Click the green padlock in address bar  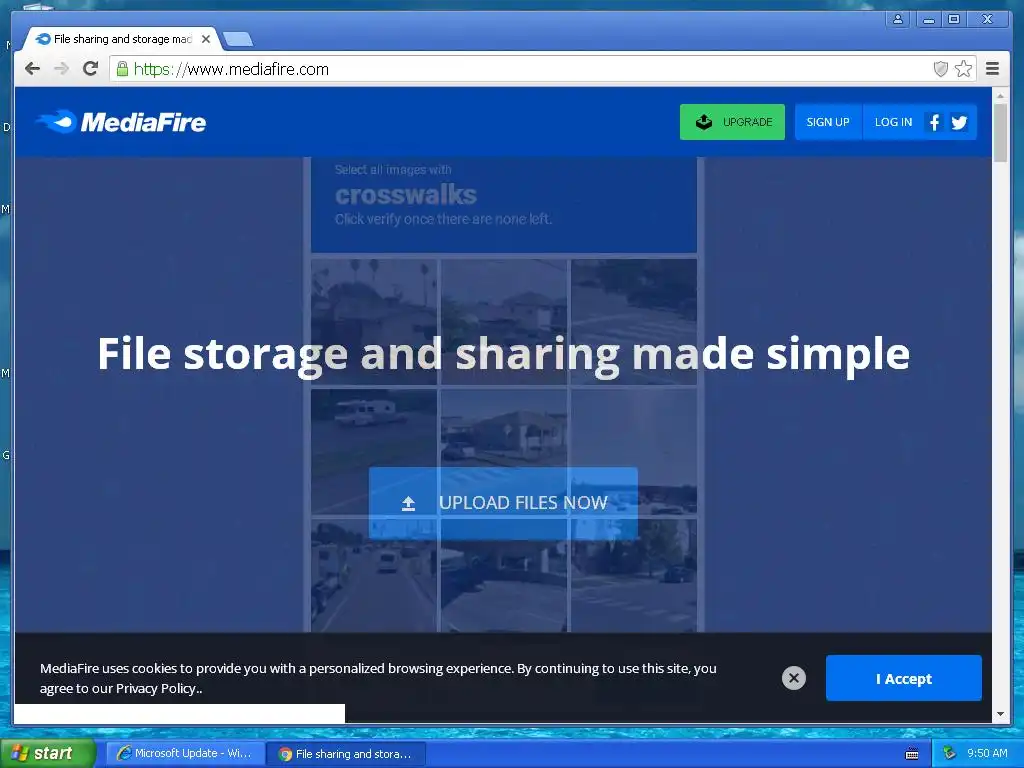122,69
